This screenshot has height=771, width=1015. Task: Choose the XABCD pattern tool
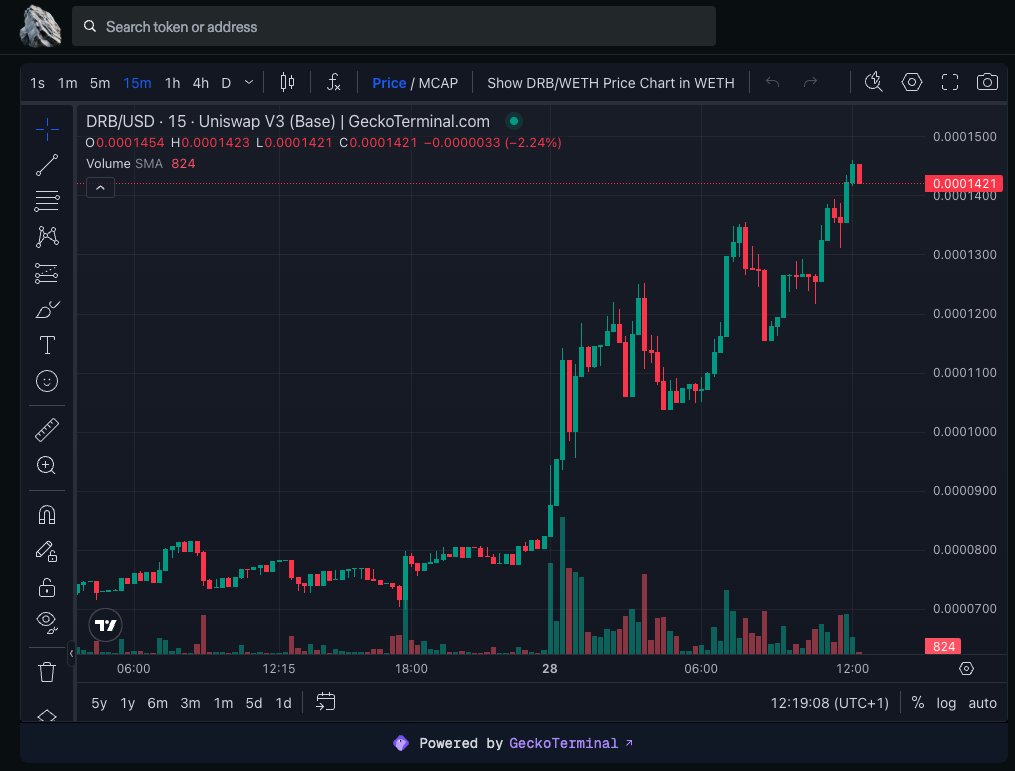click(47, 237)
